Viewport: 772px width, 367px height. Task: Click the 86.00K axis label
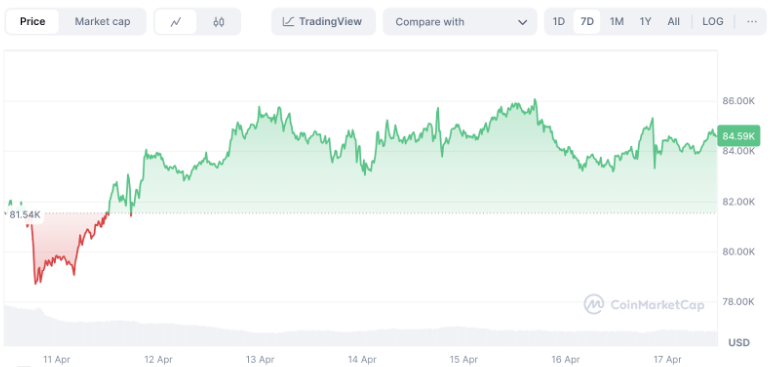click(x=739, y=100)
